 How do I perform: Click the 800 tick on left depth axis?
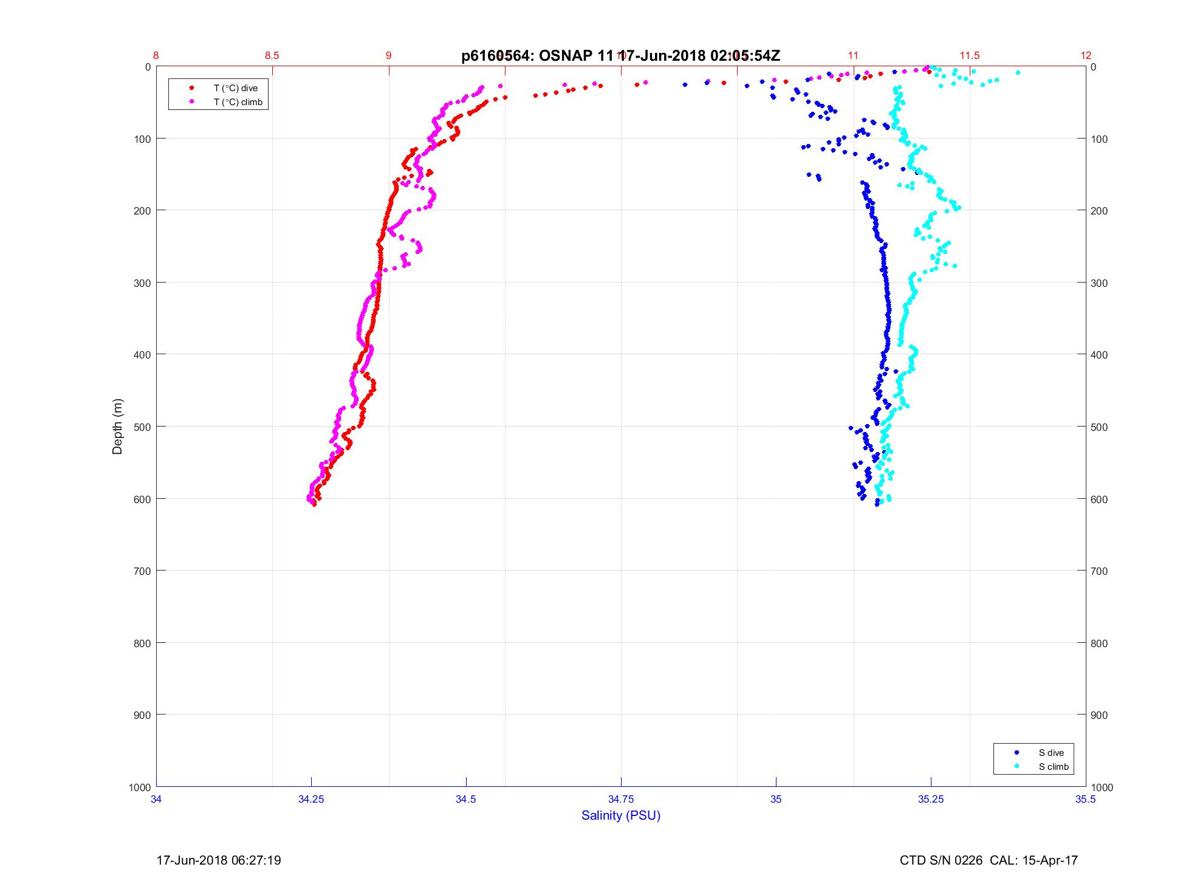141,643
